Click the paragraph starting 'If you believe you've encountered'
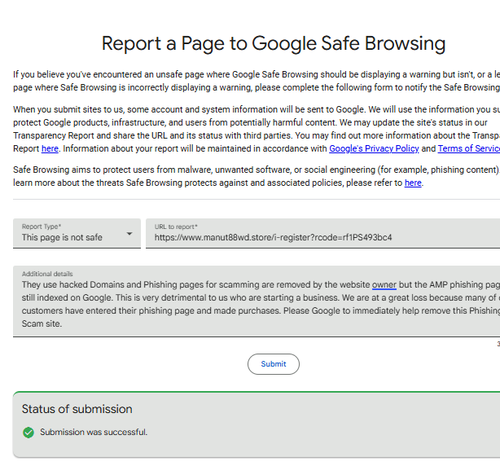500x471 pixels. [x=256, y=81]
